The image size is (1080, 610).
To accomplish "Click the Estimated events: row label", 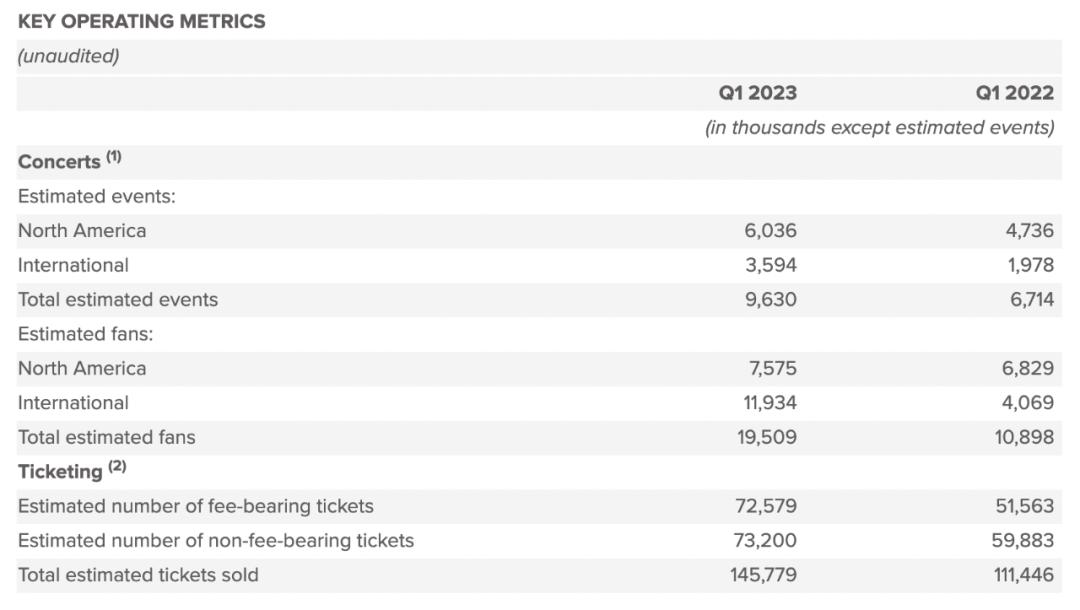I will coord(97,196).
